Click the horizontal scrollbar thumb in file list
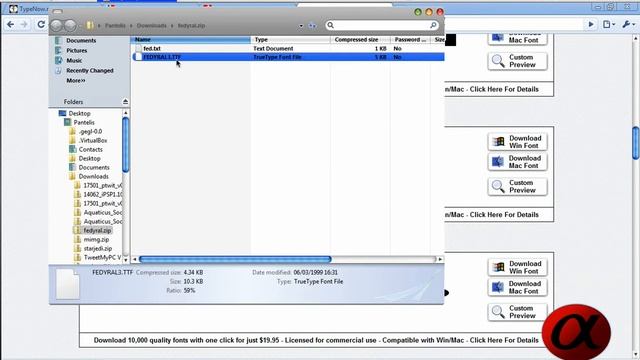Image resolution: width=640 pixels, height=360 pixels. pyautogui.click(x=235, y=259)
